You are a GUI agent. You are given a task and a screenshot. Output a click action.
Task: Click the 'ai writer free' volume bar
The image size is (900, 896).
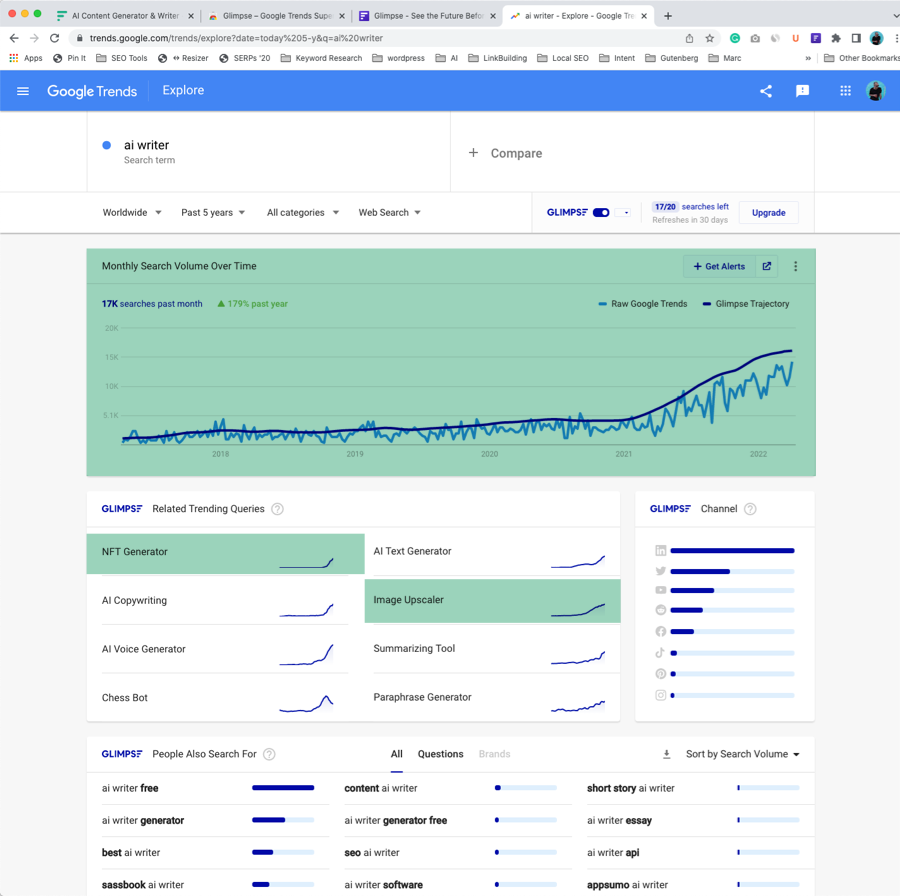[283, 788]
